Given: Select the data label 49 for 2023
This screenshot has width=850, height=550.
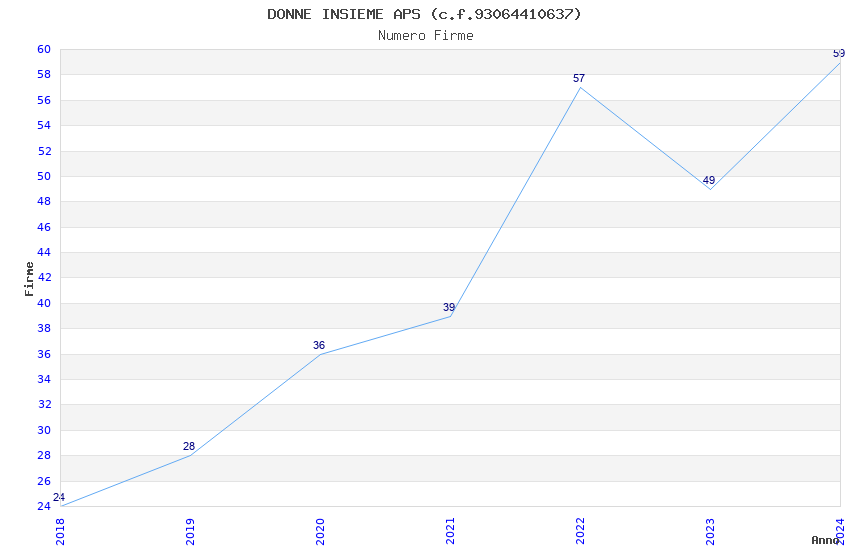Looking at the screenshot, I should pyautogui.click(x=709, y=180).
